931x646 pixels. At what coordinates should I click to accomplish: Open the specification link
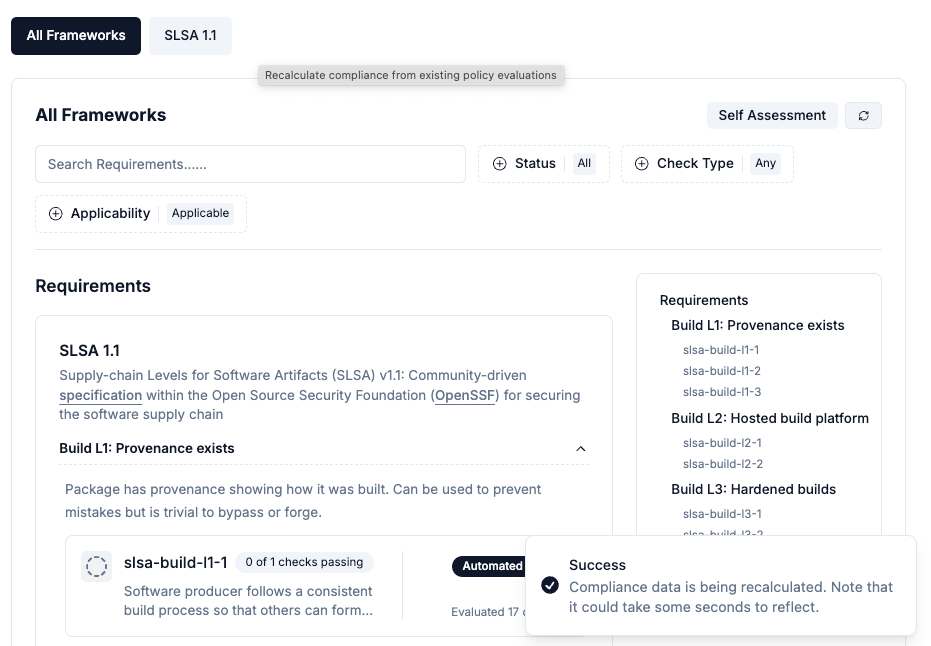pyautogui.click(x=100, y=395)
